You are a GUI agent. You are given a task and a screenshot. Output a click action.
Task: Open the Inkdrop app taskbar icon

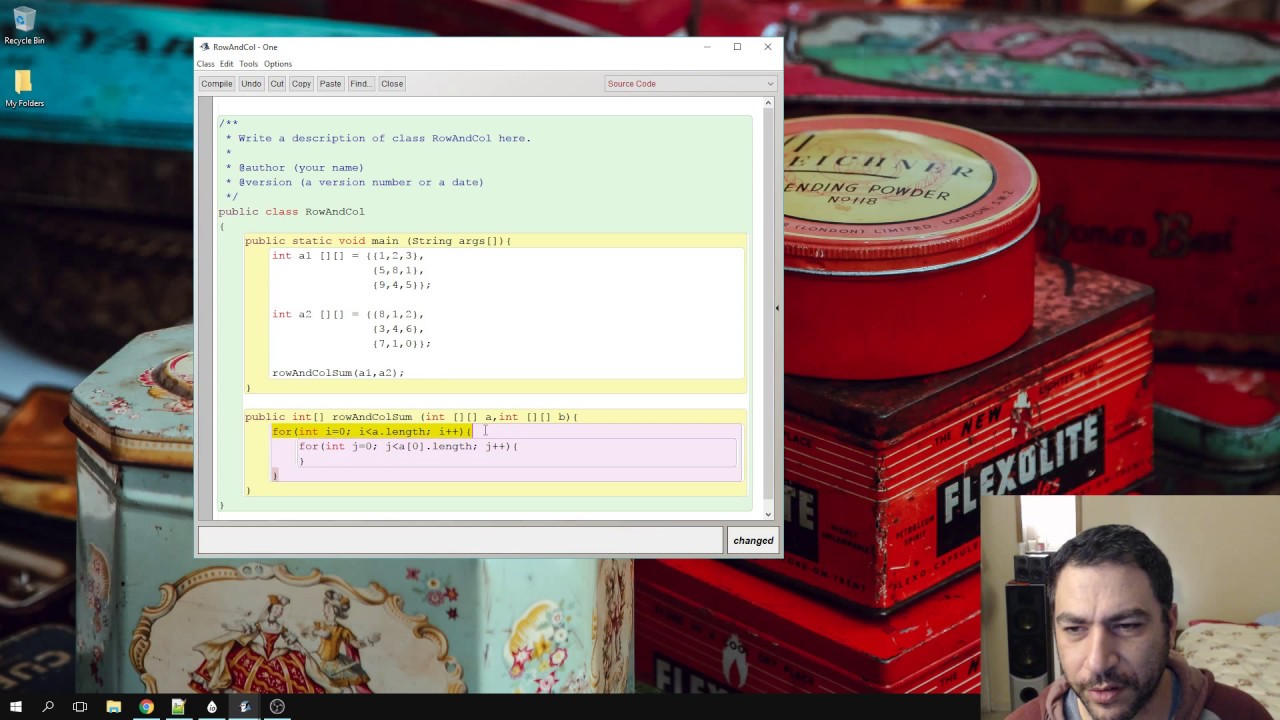(212, 707)
